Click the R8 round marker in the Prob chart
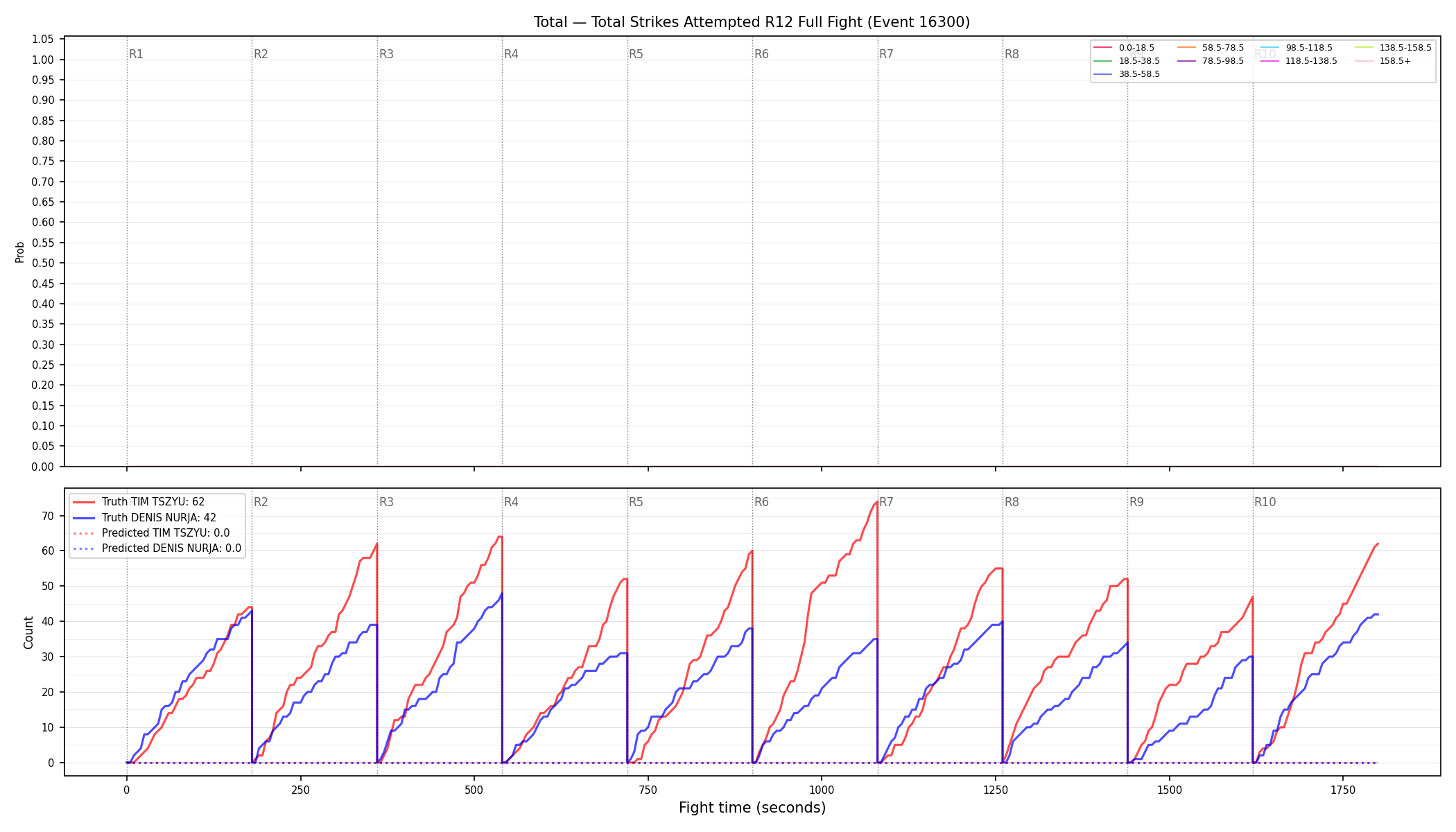The image size is (1456, 832). [1012, 54]
